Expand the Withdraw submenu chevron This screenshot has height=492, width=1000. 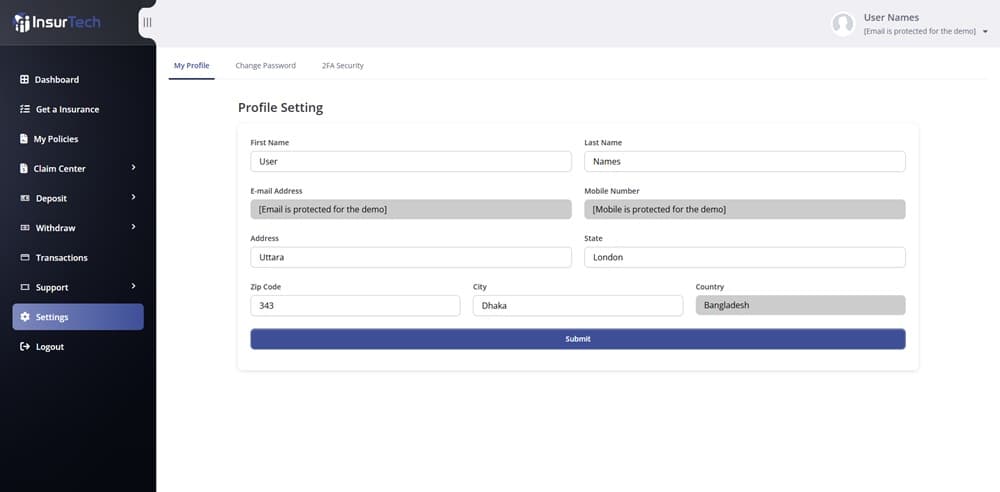point(133,227)
